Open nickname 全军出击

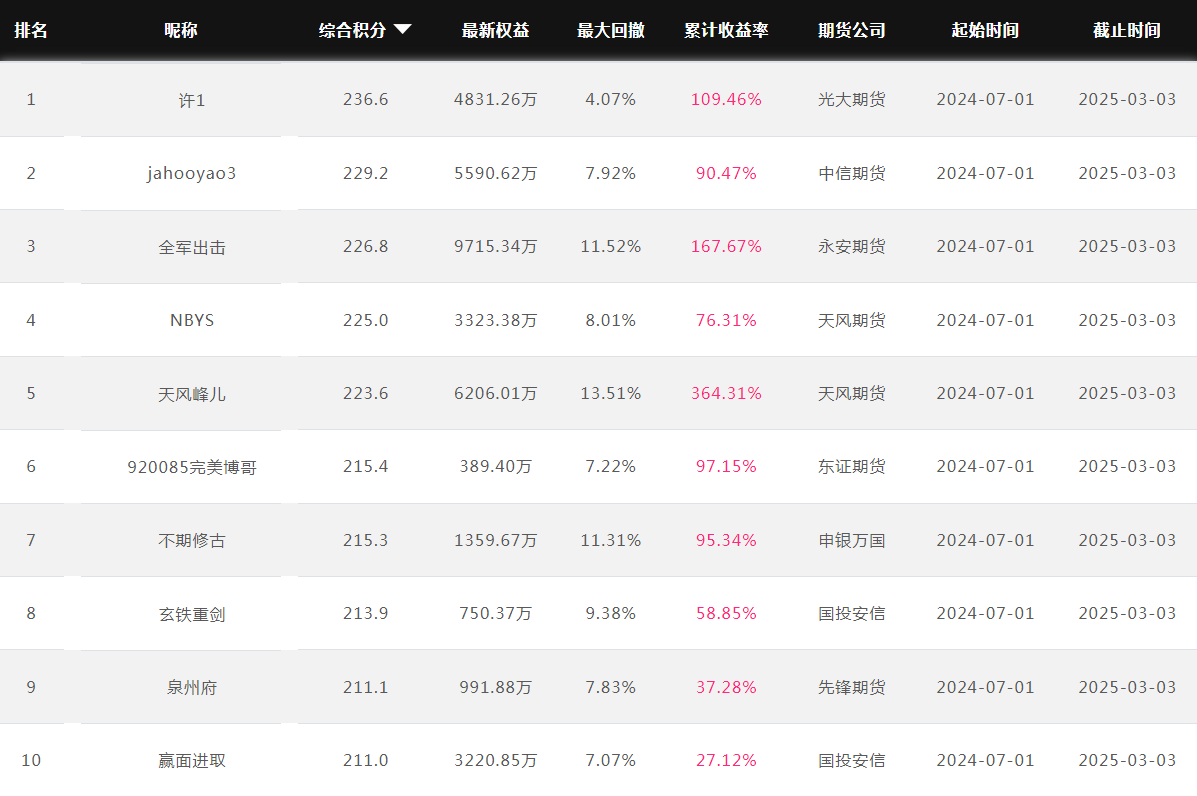(192, 247)
